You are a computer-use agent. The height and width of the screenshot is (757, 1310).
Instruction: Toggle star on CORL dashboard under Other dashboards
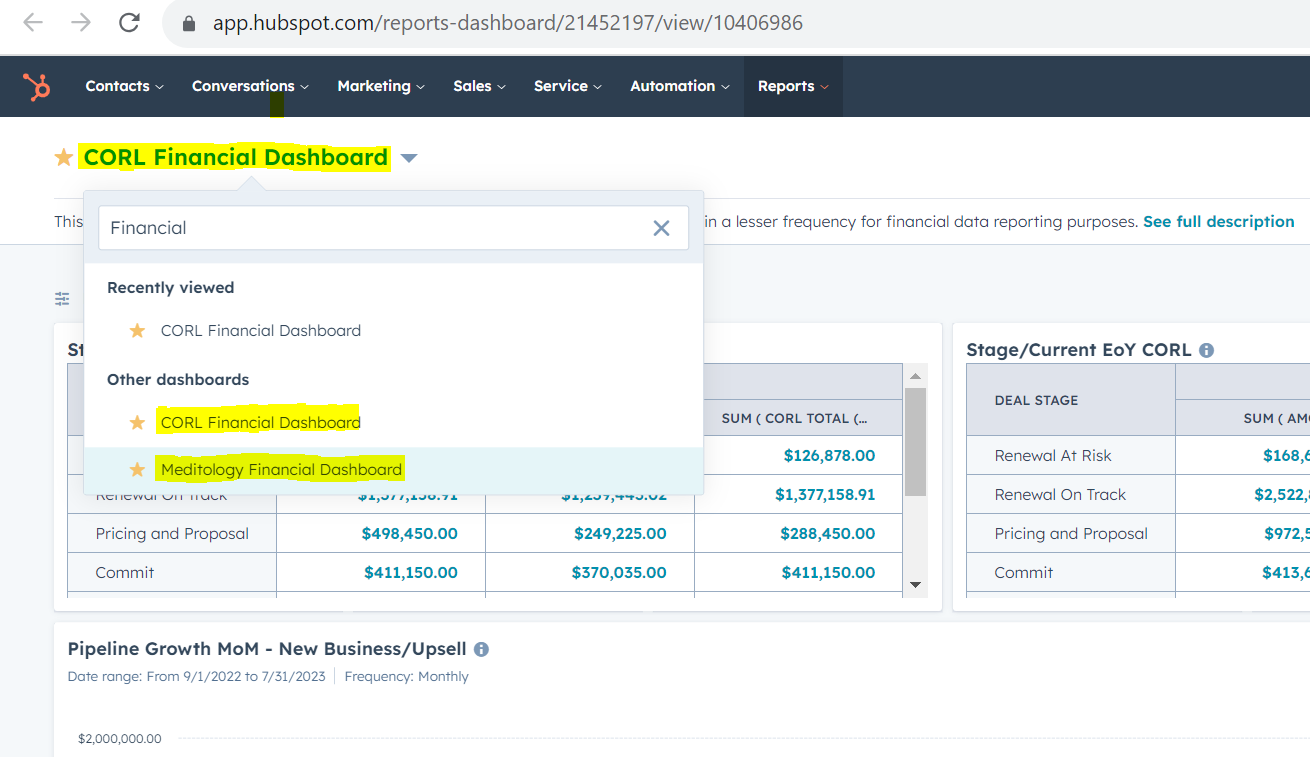tap(137, 423)
